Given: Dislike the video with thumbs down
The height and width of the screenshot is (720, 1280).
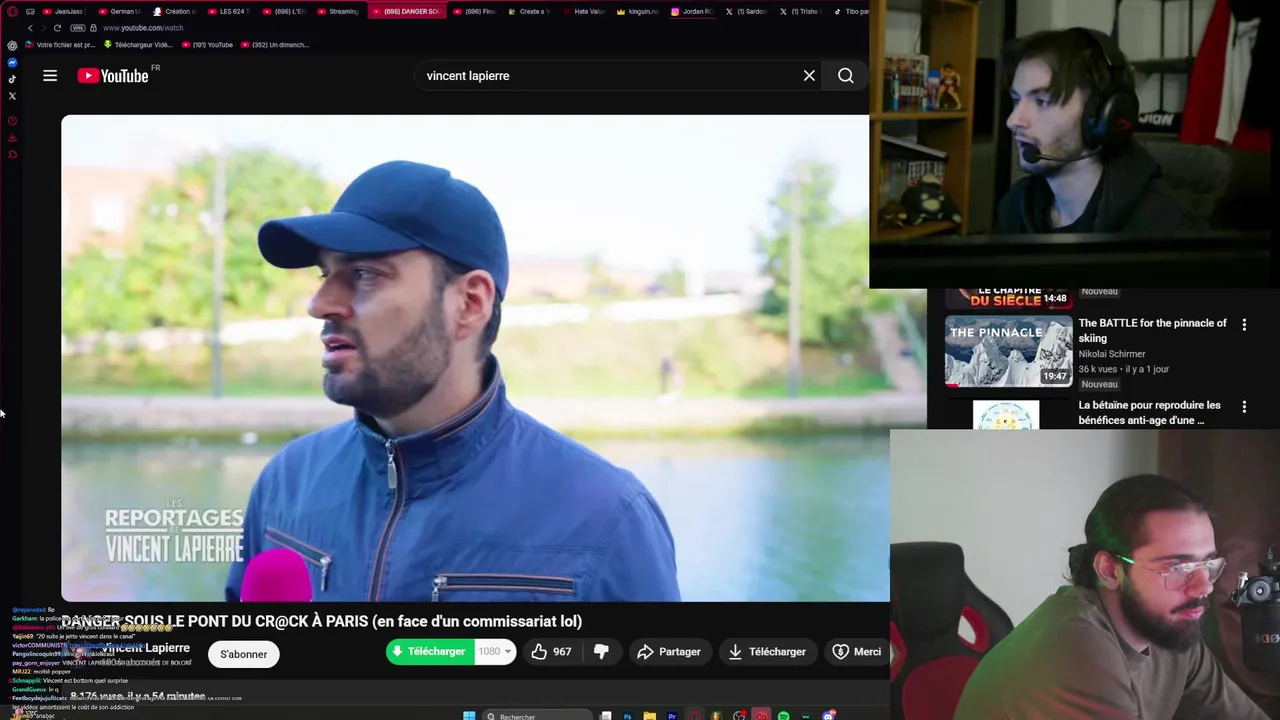Looking at the screenshot, I should 601,652.
